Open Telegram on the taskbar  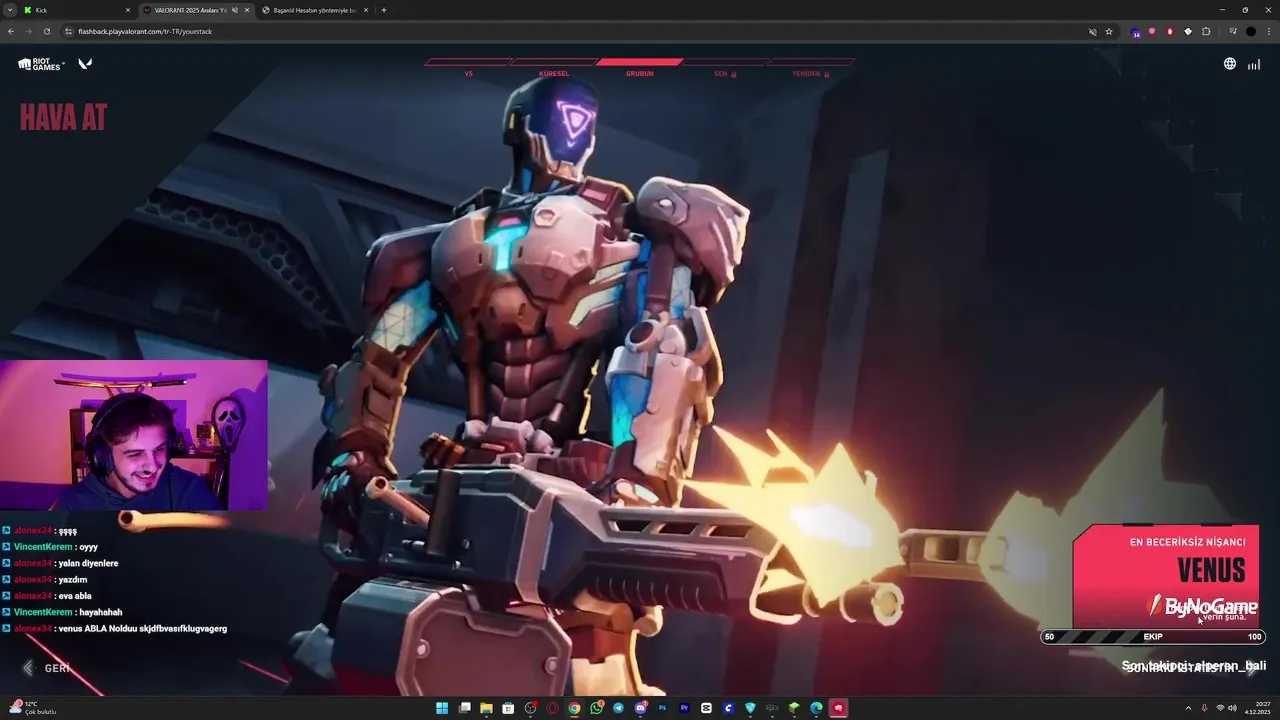click(618, 708)
